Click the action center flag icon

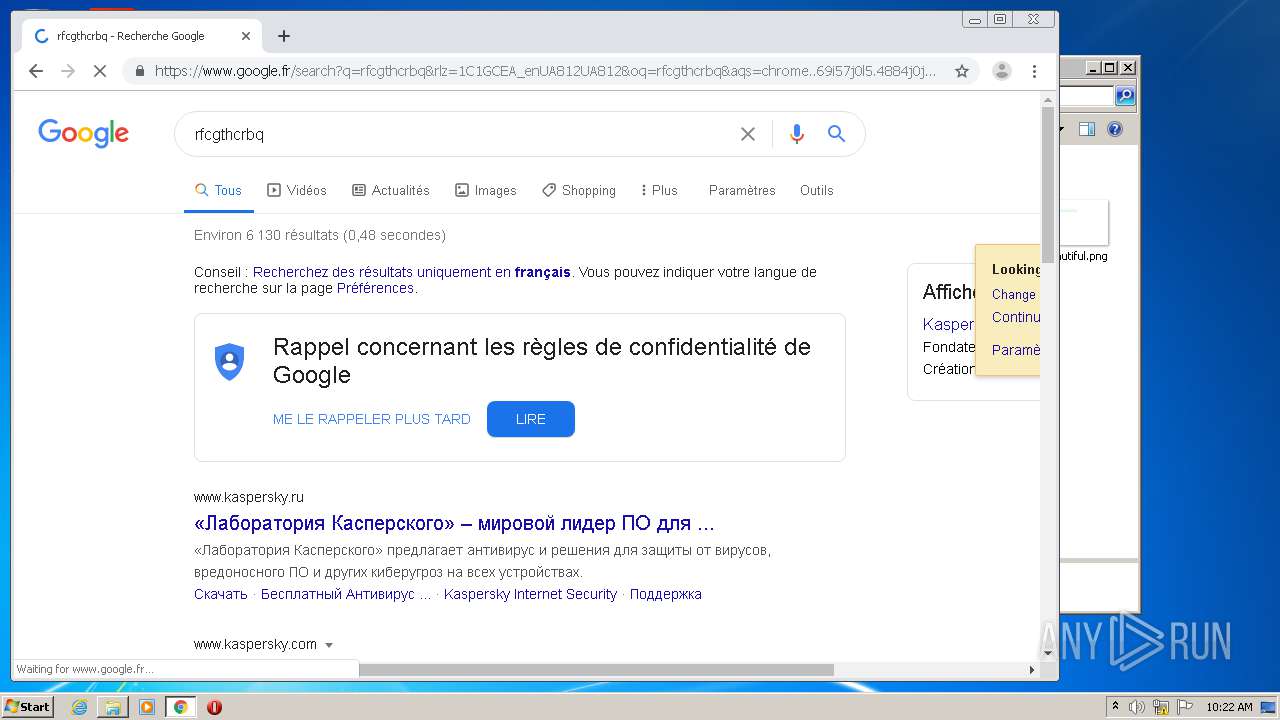tap(1185, 707)
